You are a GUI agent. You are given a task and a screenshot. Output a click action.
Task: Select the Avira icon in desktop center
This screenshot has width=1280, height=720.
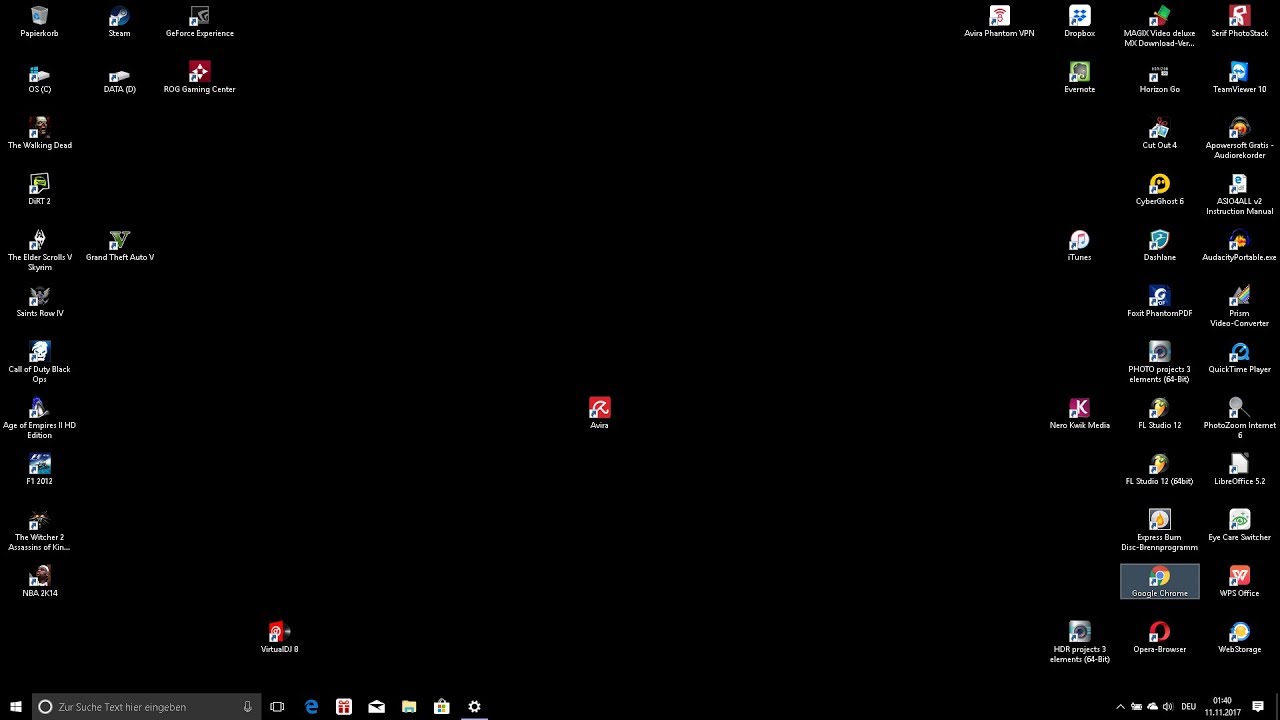[x=599, y=414]
